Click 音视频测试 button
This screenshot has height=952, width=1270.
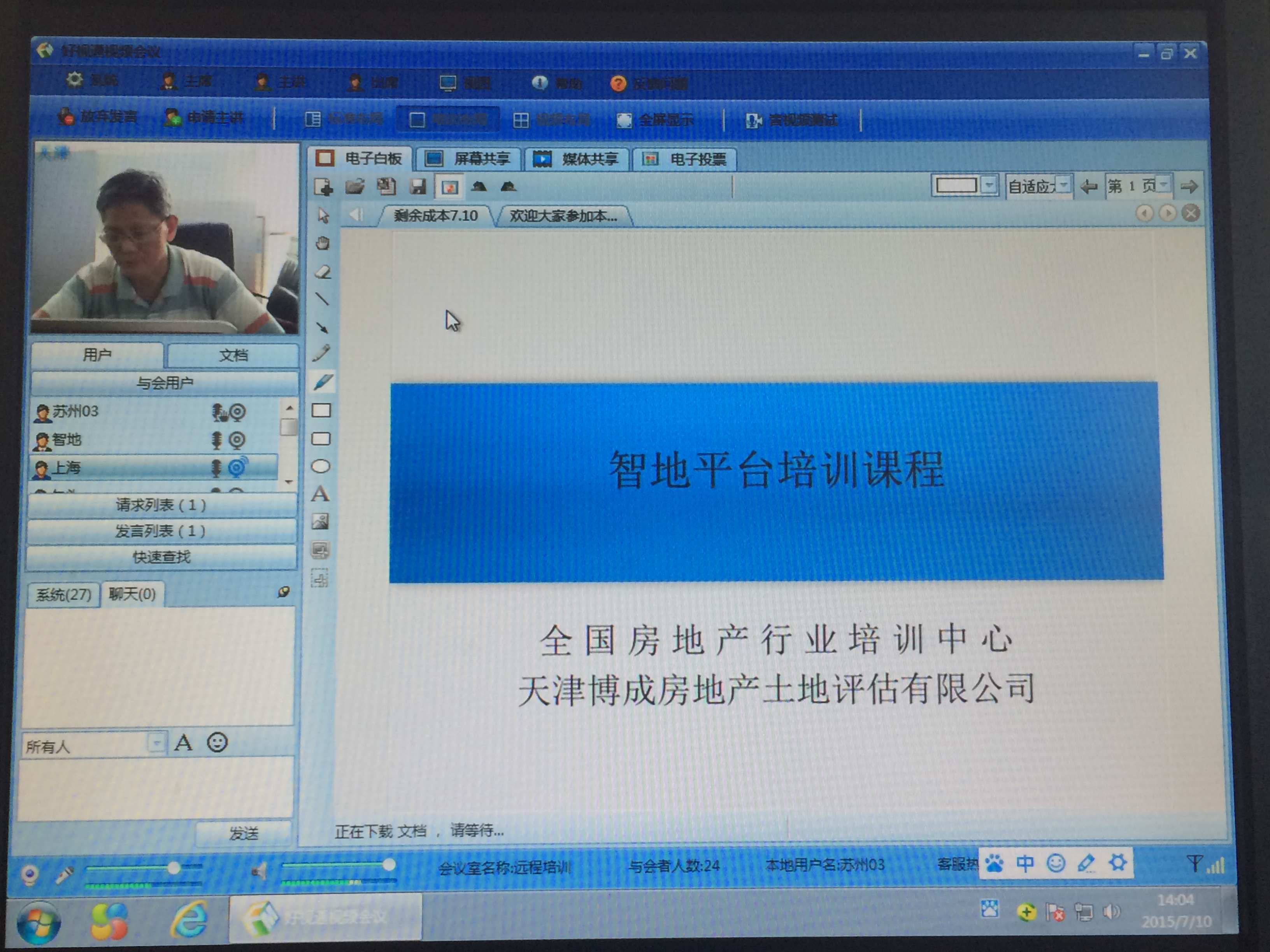coord(791,120)
